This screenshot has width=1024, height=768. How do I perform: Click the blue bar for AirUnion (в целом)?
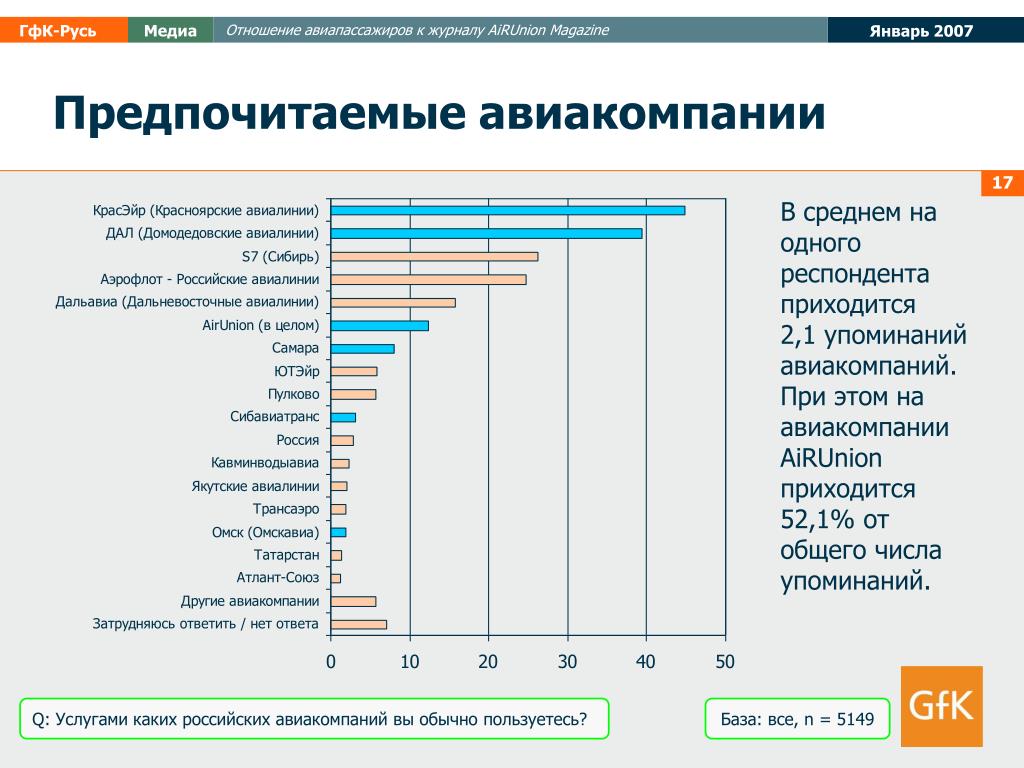[379, 325]
